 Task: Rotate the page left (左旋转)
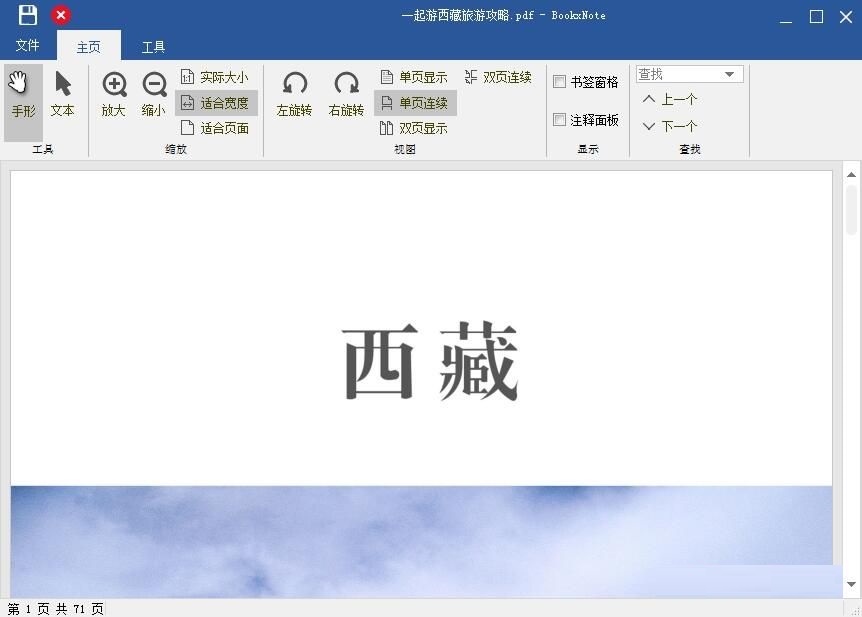293,94
